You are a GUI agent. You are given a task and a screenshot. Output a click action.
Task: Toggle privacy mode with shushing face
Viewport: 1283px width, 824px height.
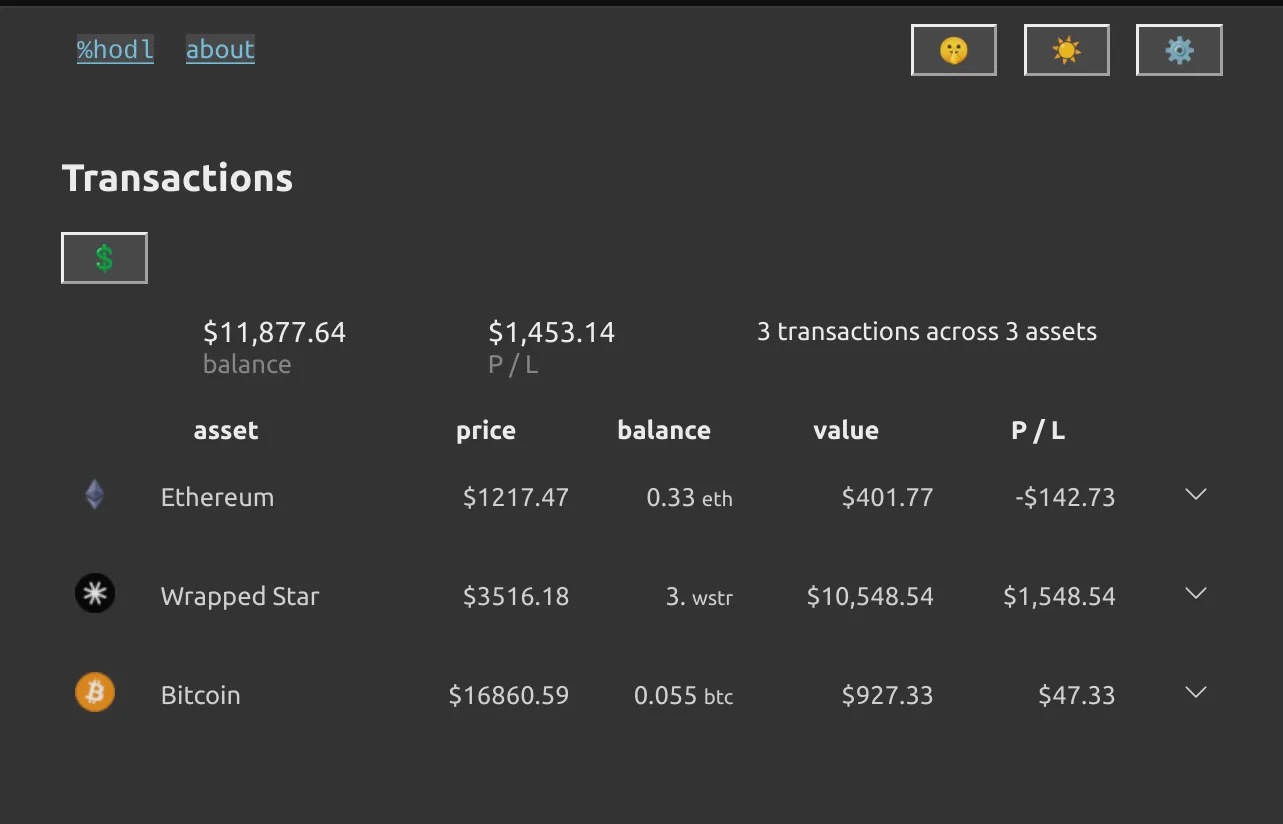953,50
